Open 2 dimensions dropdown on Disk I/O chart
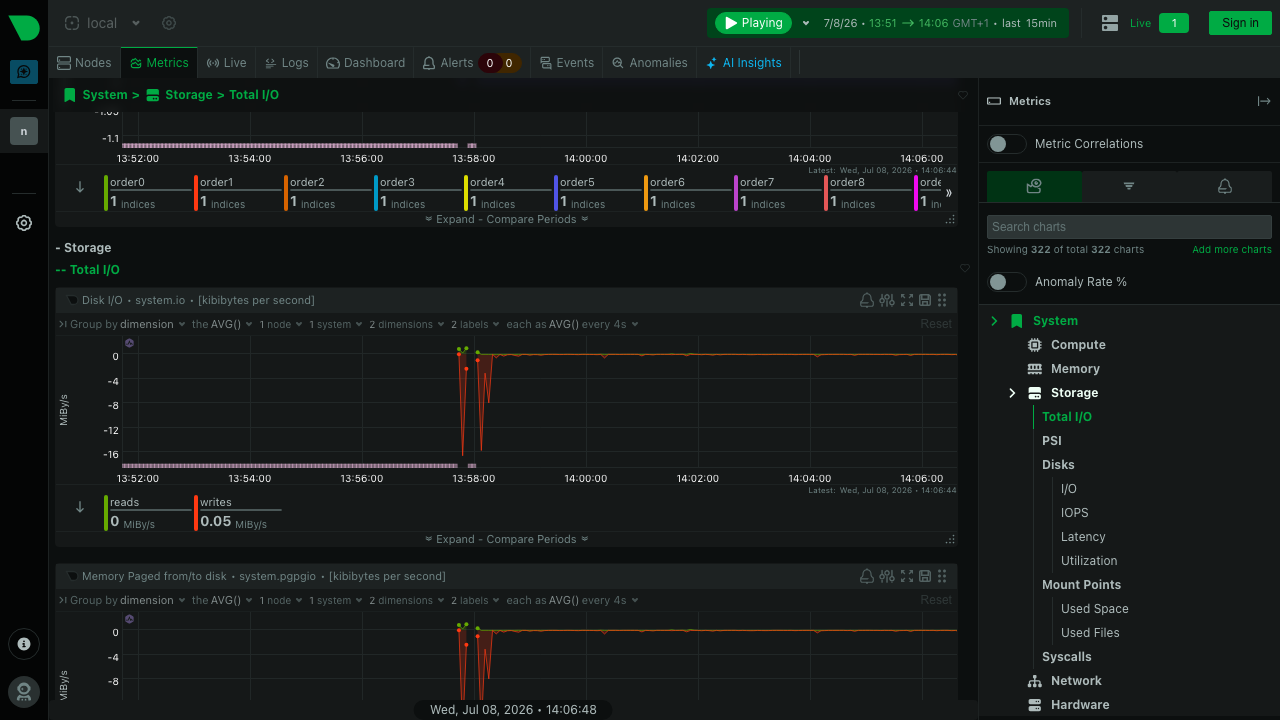The height and width of the screenshot is (720, 1280). tap(406, 324)
